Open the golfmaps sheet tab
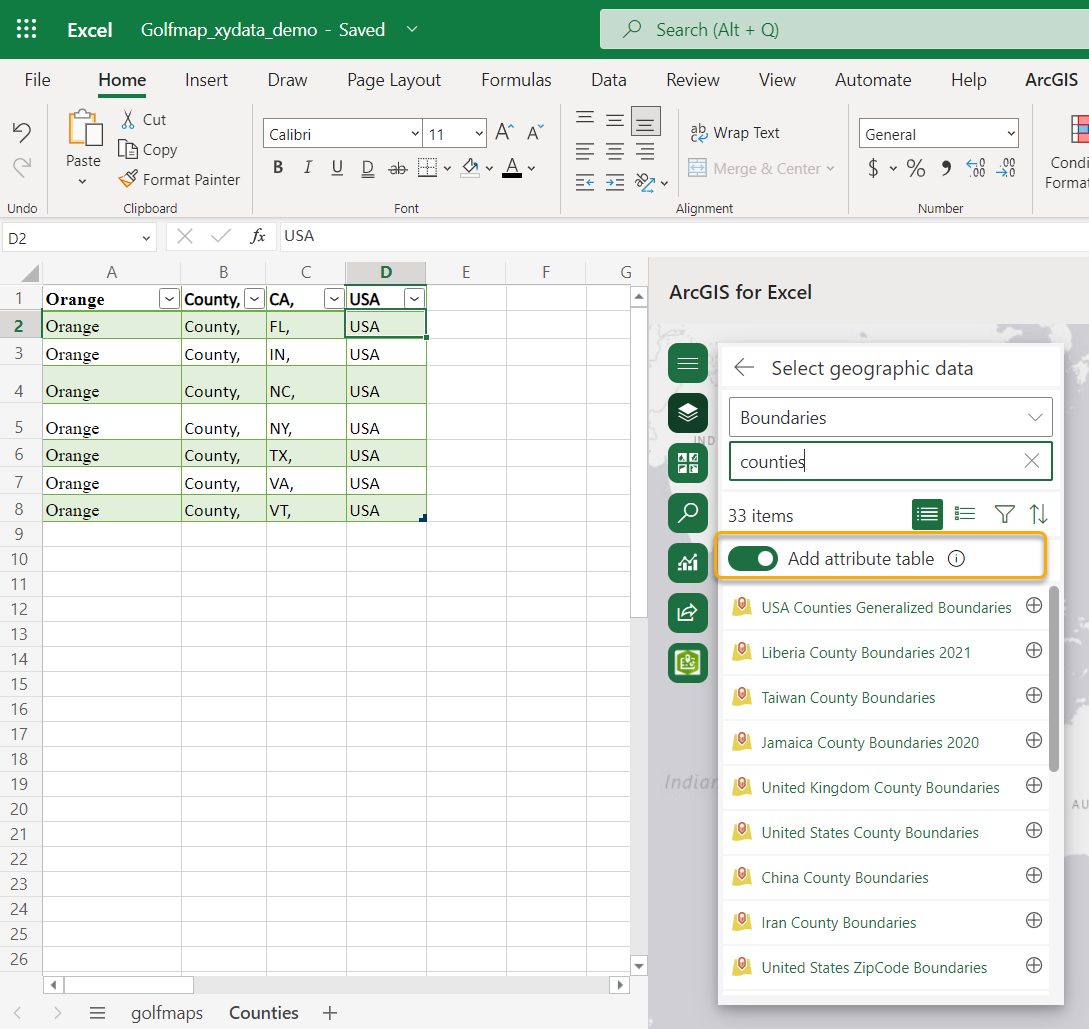Screen dimensions: 1089x1029 166,1012
